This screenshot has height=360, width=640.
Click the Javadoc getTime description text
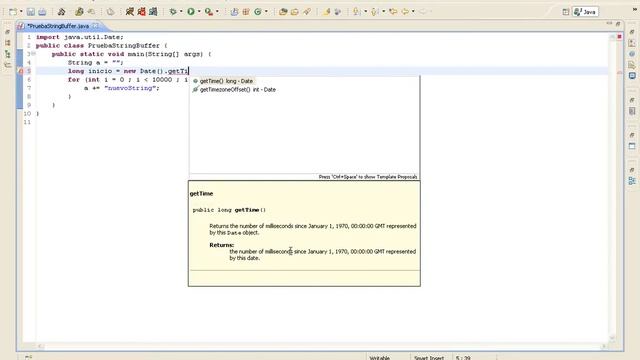[313, 229]
